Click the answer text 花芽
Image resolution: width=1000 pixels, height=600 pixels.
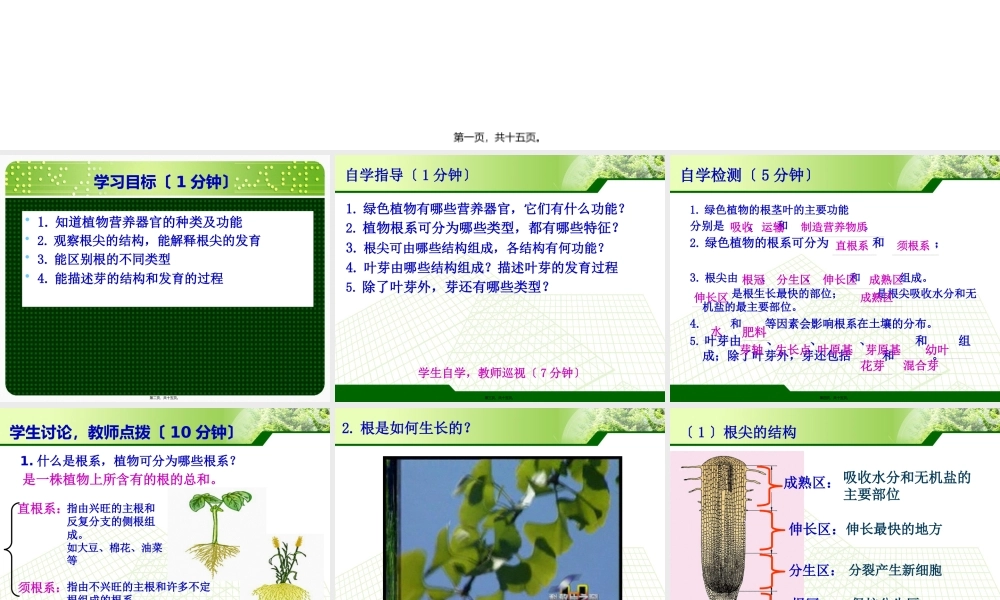(x=872, y=365)
